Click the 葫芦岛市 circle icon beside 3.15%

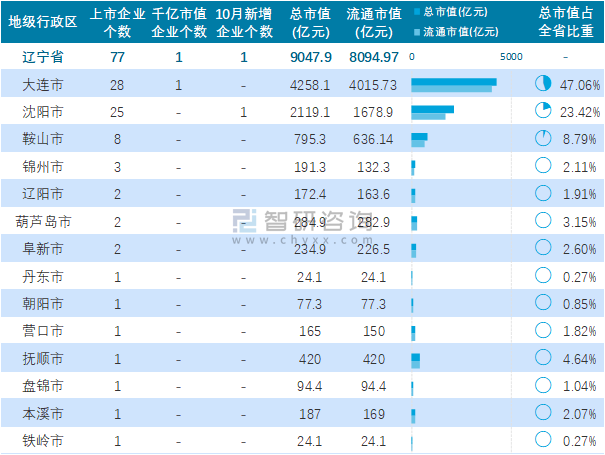543,220
